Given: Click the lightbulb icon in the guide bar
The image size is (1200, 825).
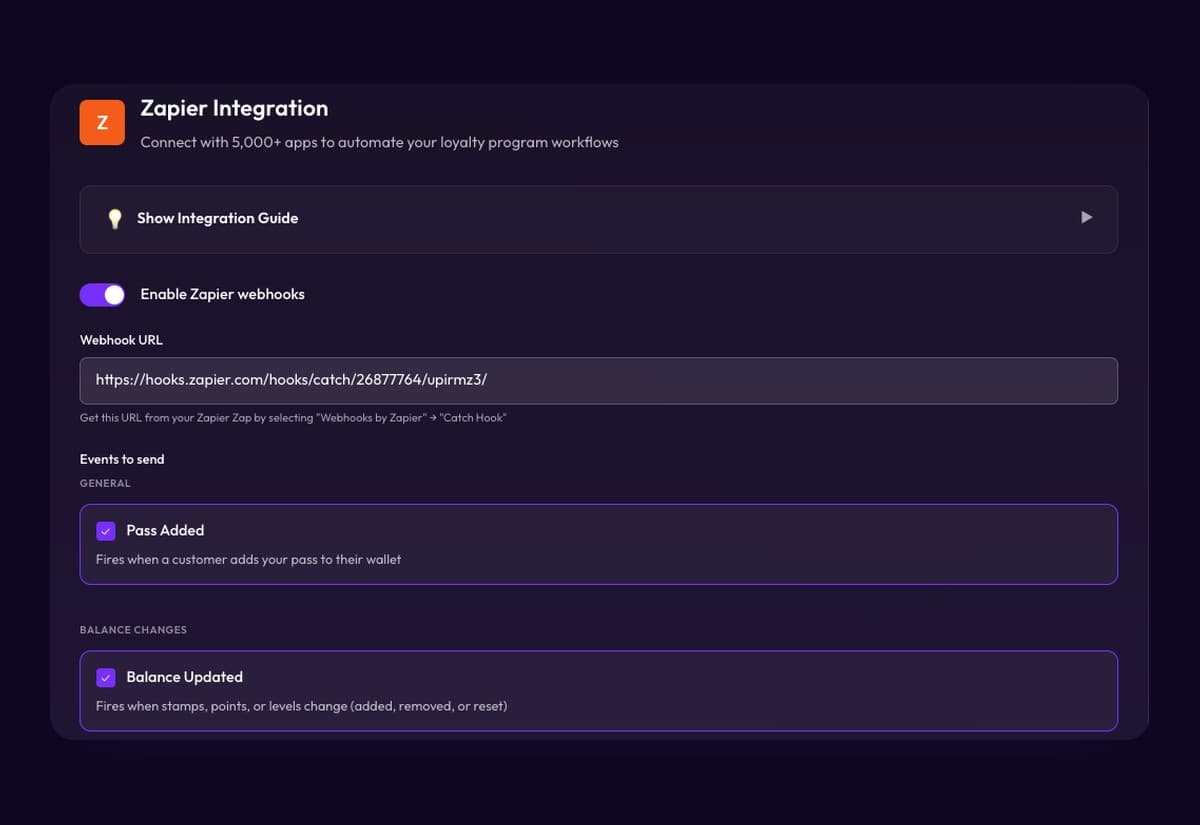Looking at the screenshot, I should 115,218.
